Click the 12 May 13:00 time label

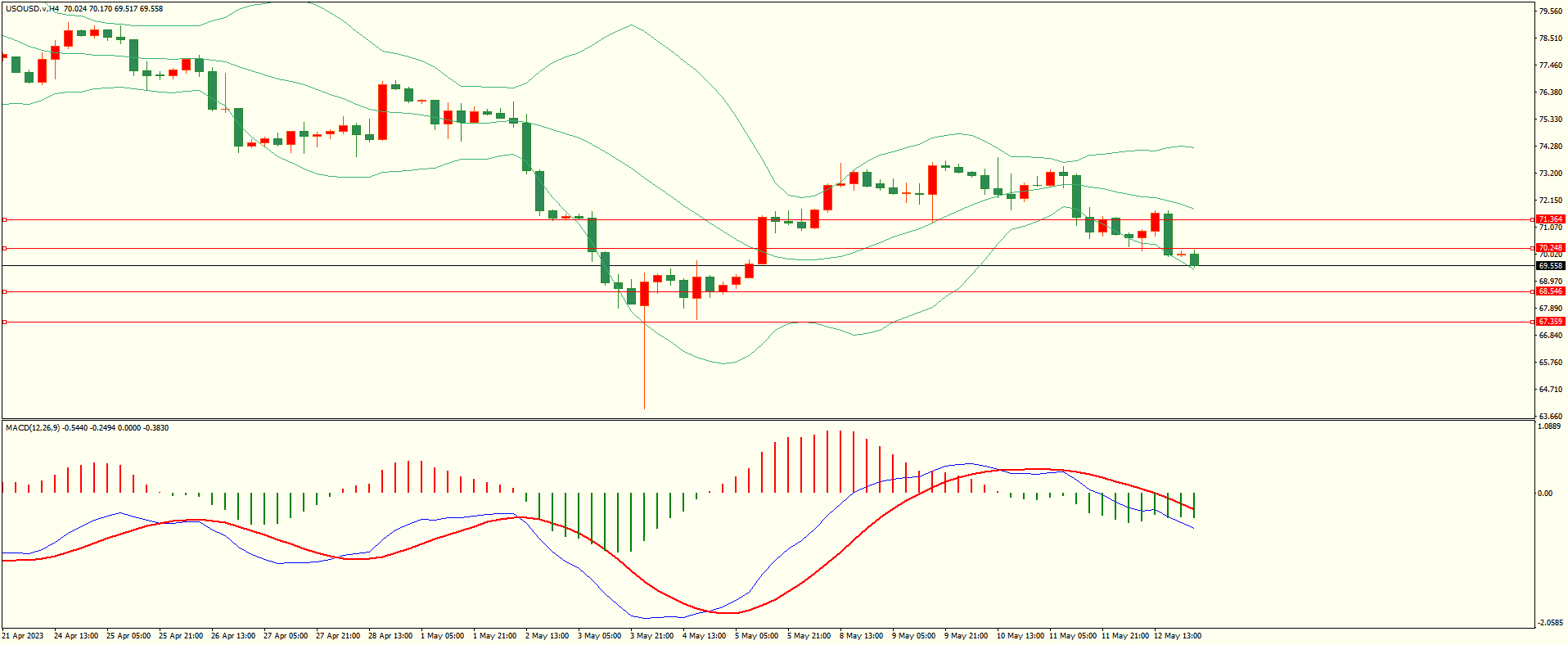pyautogui.click(x=1177, y=636)
